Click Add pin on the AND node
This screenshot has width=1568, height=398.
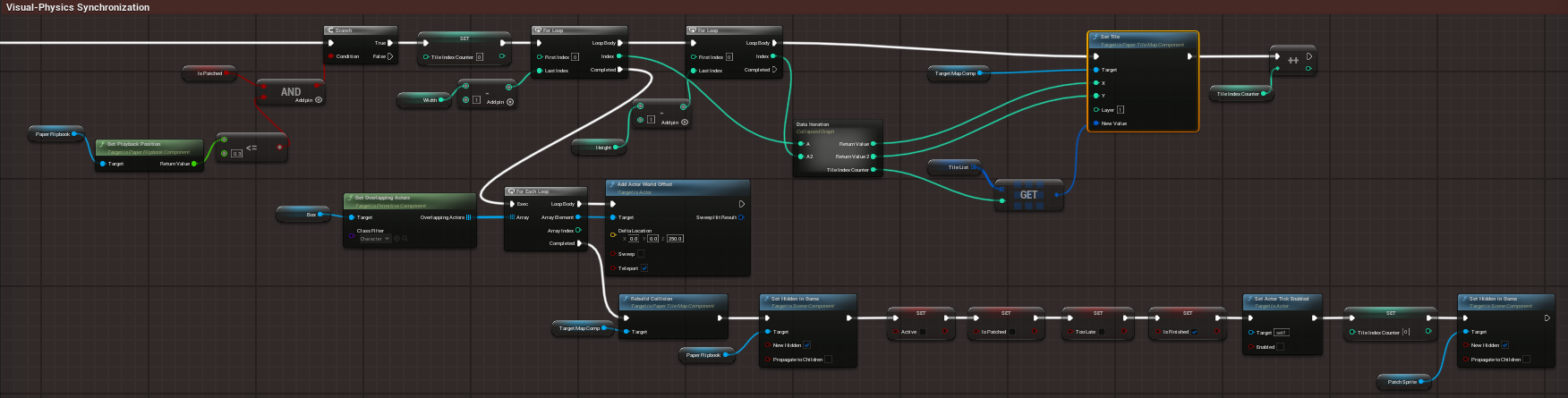pyautogui.click(x=309, y=100)
